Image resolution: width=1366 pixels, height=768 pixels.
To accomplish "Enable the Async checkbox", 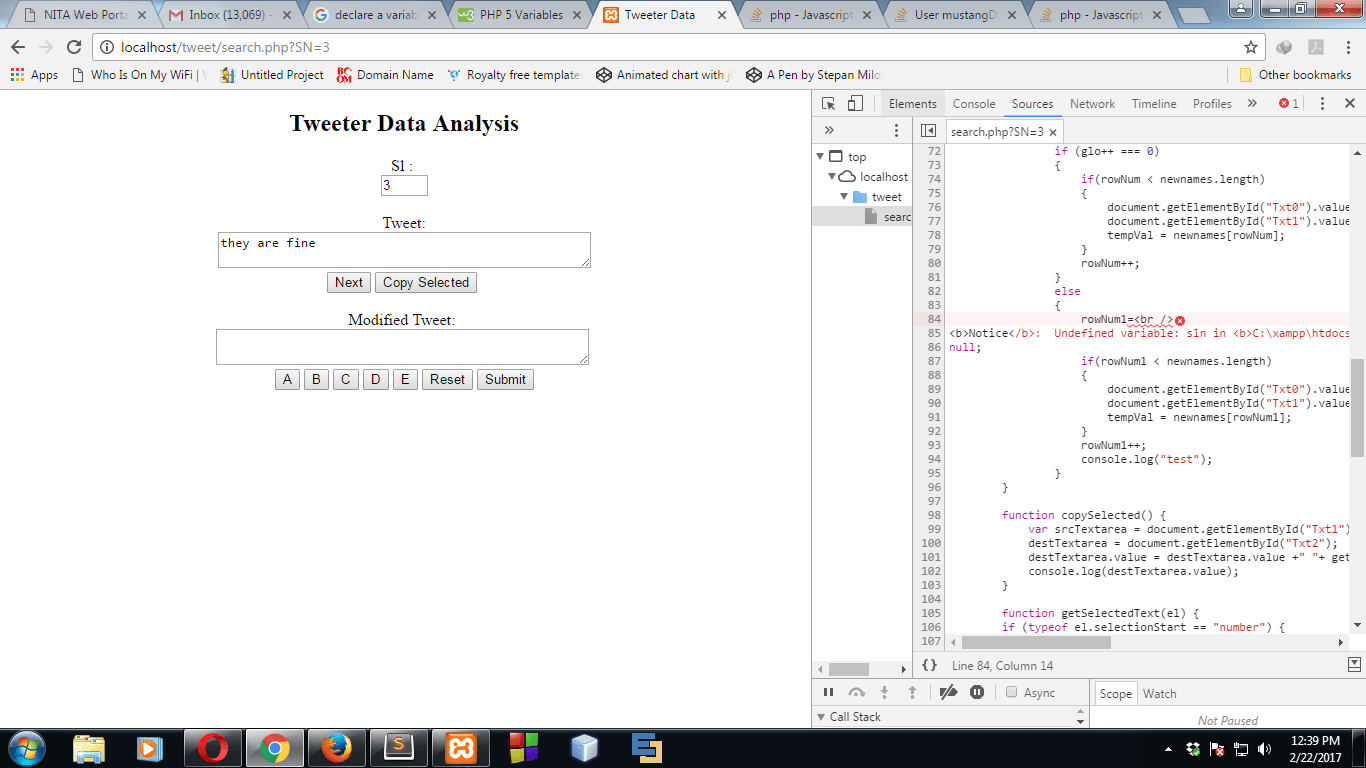I will click(1011, 692).
